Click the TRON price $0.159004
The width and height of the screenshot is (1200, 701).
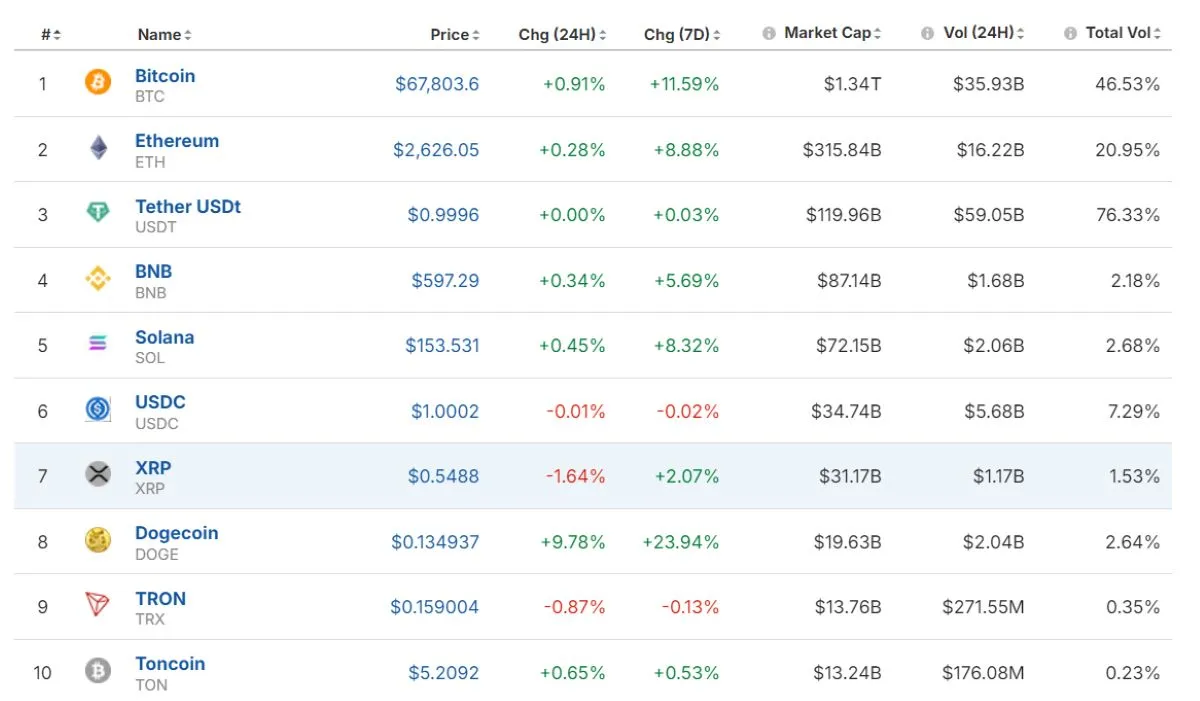pos(434,607)
